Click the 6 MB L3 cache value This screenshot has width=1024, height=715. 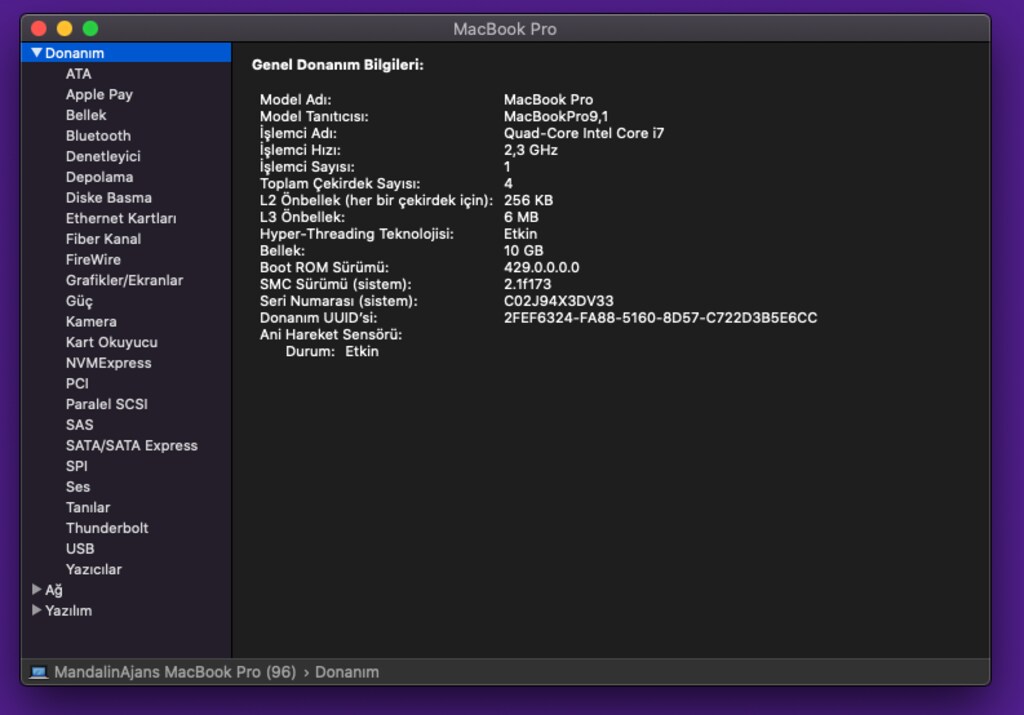coord(521,217)
